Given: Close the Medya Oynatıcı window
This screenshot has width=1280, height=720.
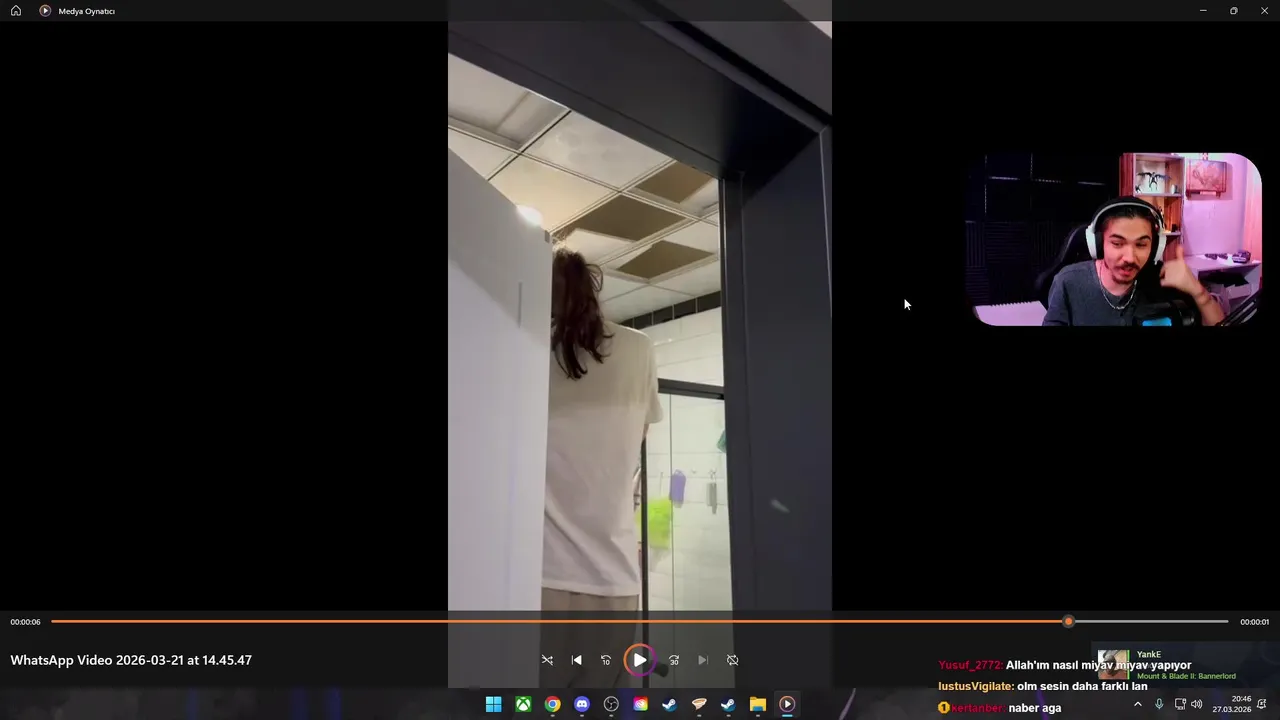Looking at the screenshot, I should (x=1264, y=11).
